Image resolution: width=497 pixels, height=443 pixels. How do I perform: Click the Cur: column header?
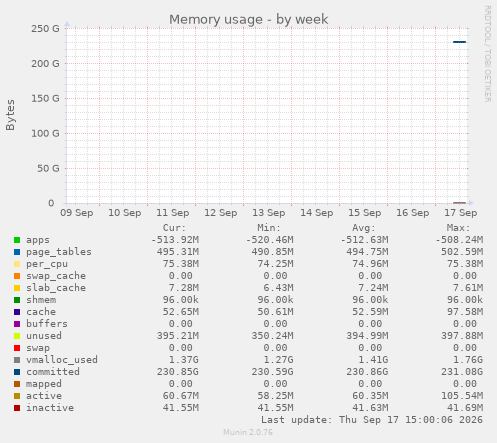[x=174, y=228]
